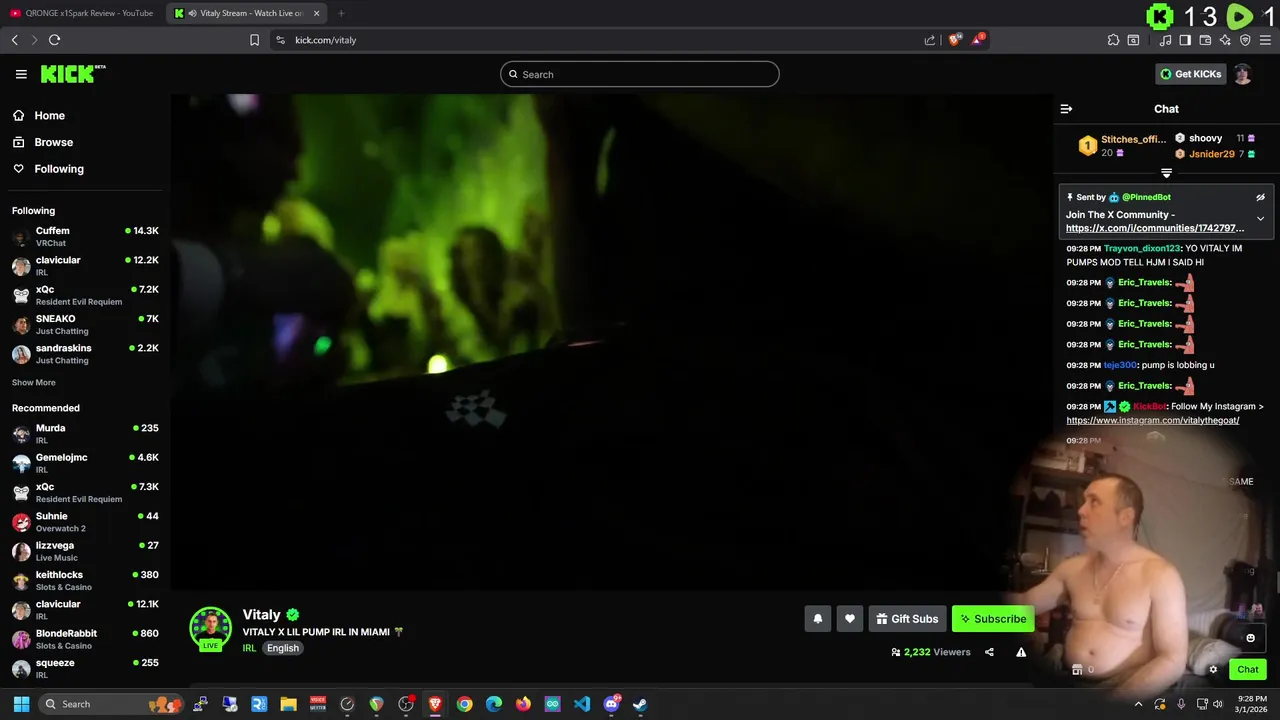The height and width of the screenshot is (720, 1280).
Task: Toggle follow heart button
Action: coord(849,619)
